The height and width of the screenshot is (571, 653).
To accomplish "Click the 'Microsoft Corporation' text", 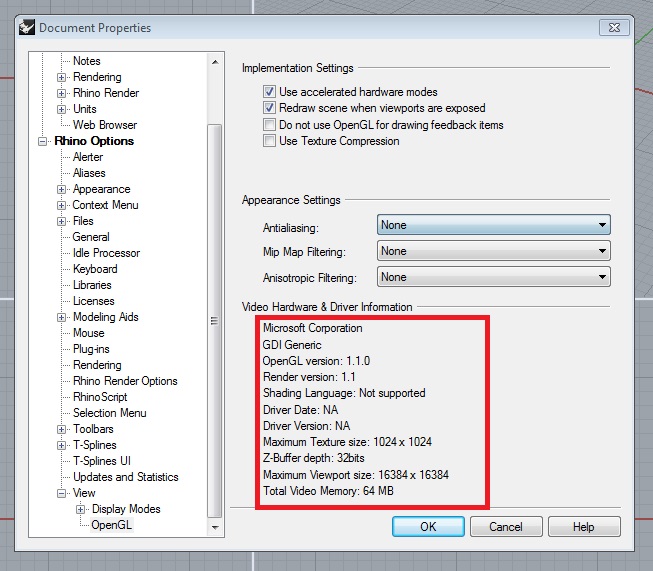I will point(313,328).
